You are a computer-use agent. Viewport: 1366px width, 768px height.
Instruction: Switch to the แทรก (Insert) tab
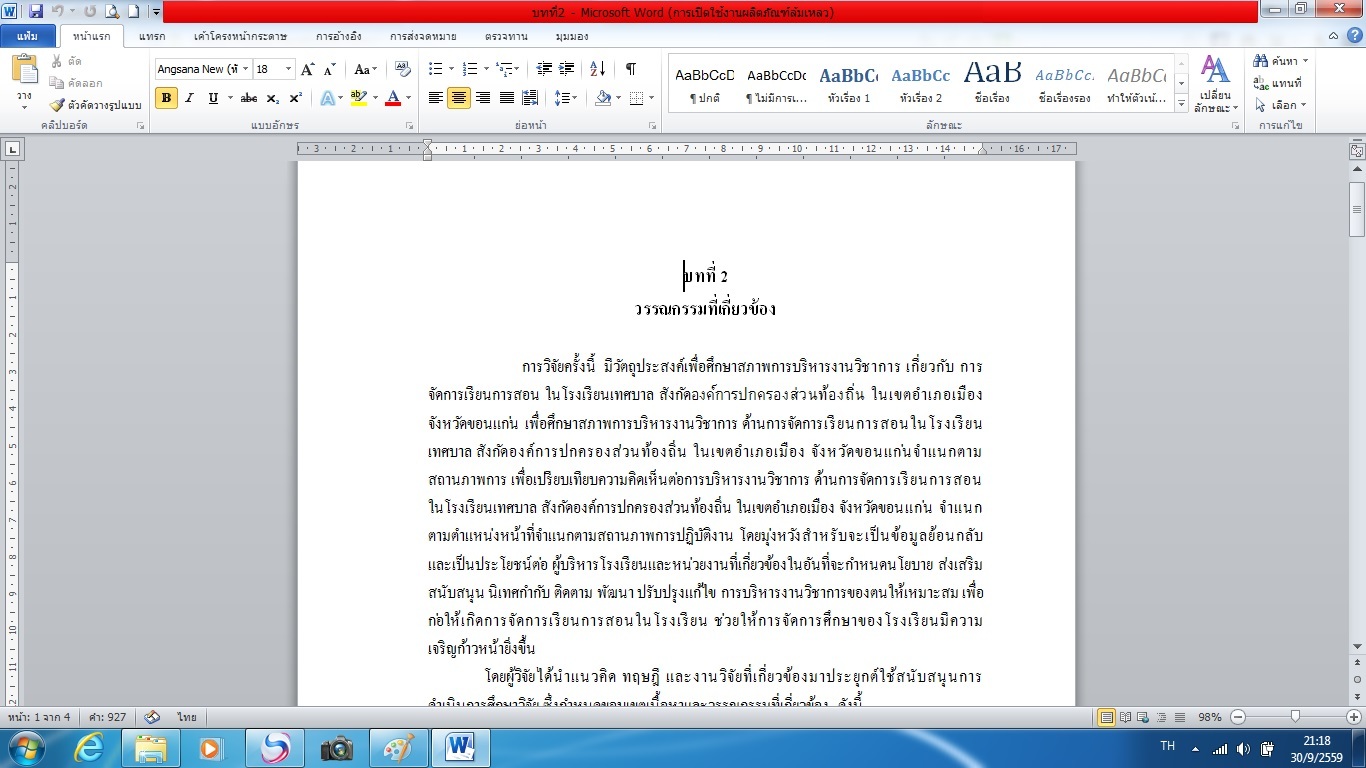[x=152, y=36]
